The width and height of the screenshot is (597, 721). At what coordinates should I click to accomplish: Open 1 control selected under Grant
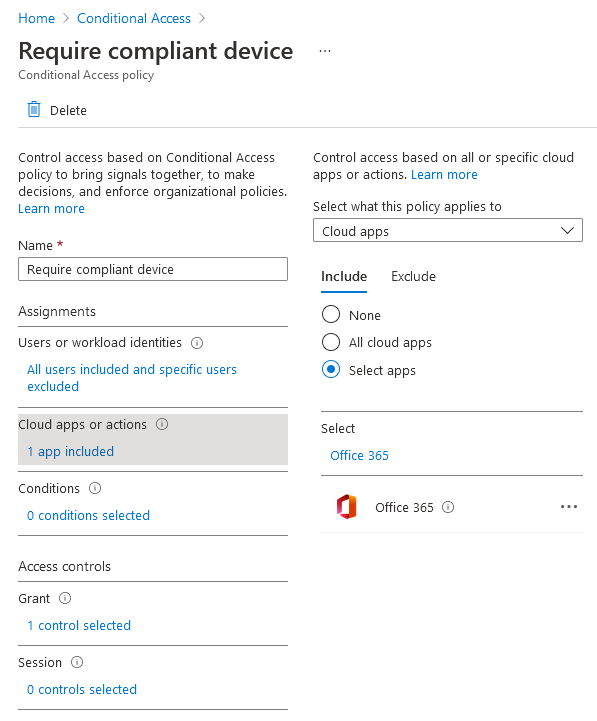click(x=79, y=625)
